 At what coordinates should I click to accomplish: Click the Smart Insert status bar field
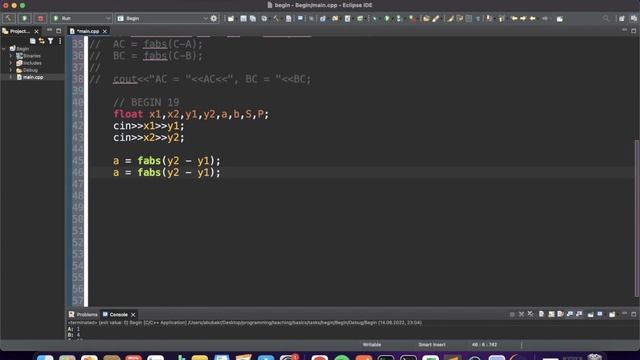click(x=432, y=345)
